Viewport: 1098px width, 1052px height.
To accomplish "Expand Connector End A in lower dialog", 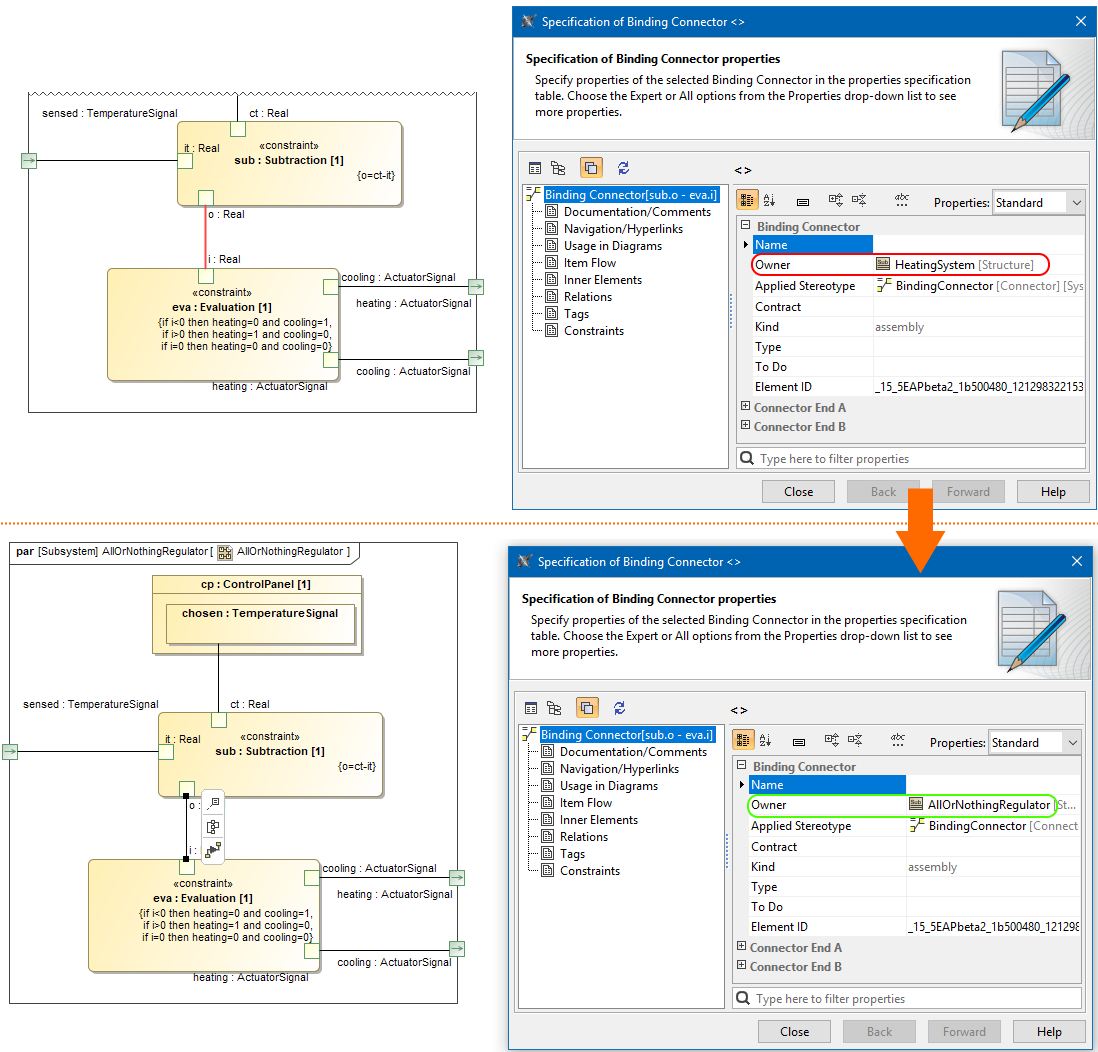I will click(742, 946).
